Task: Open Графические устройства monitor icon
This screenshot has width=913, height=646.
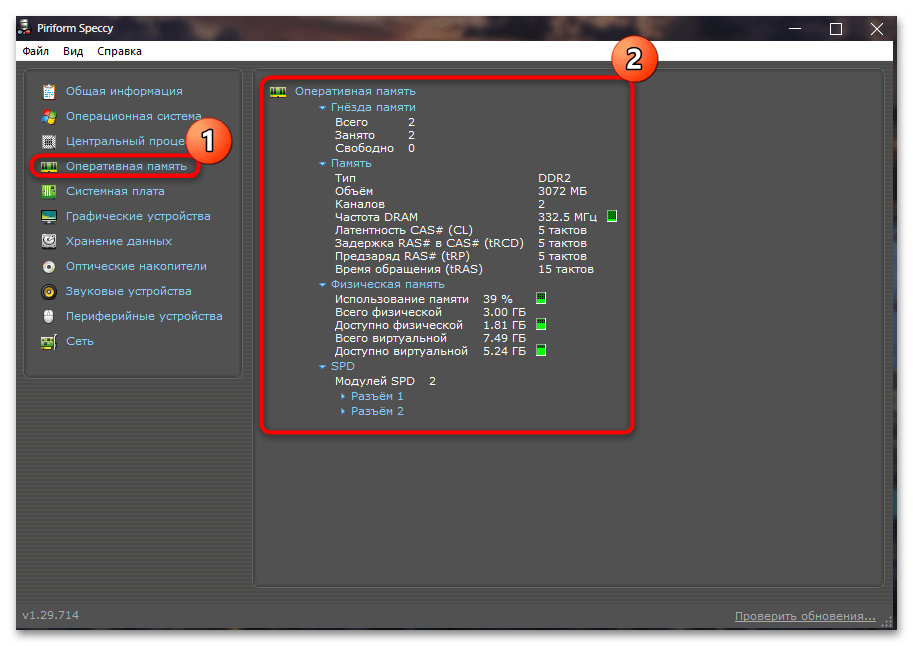Action: point(48,216)
